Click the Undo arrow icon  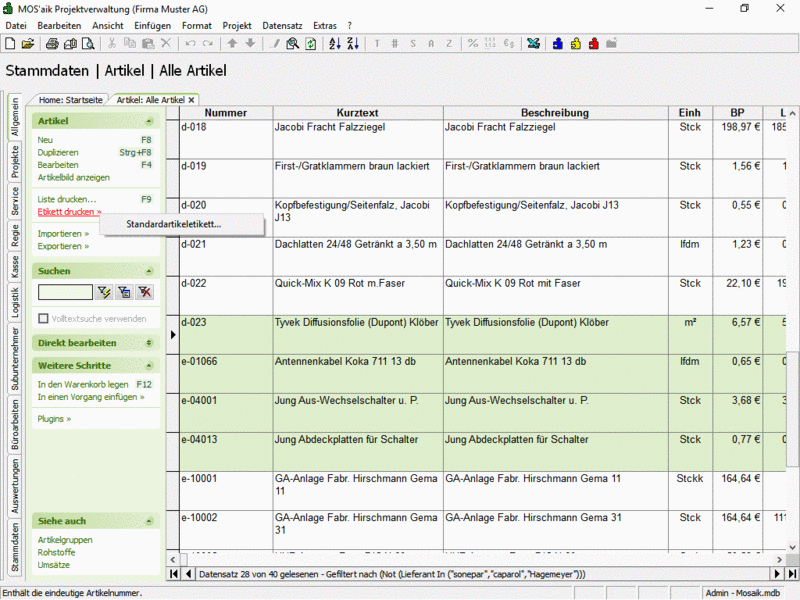click(190, 43)
